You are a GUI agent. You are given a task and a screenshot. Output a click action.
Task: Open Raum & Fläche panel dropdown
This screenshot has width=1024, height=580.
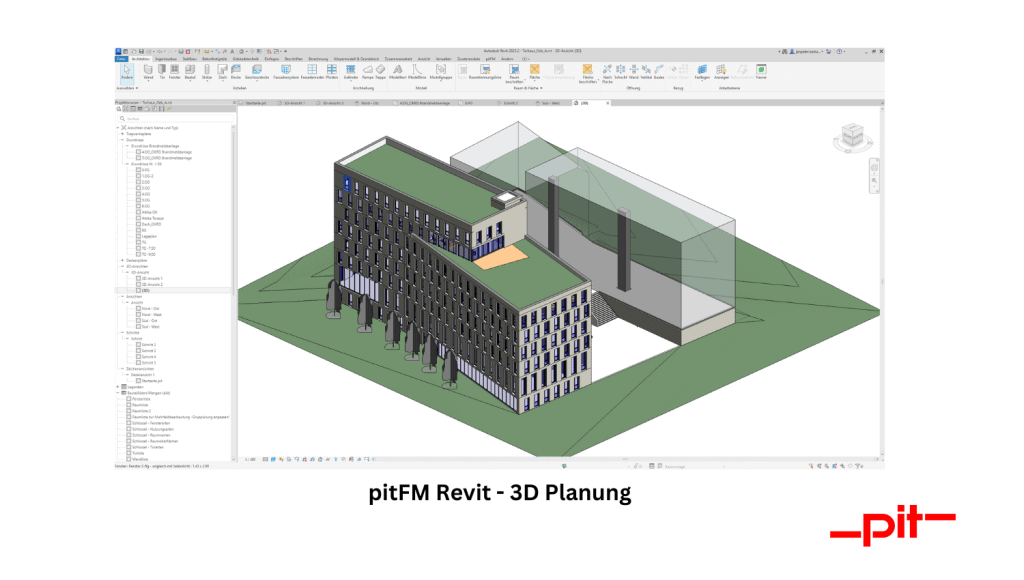coord(528,88)
